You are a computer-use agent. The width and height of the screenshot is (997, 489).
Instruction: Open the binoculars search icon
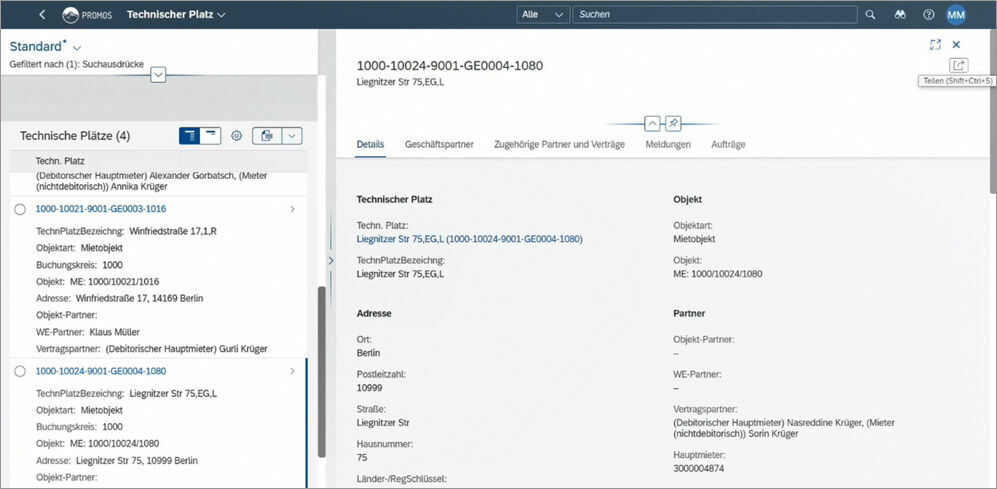click(900, 15)
